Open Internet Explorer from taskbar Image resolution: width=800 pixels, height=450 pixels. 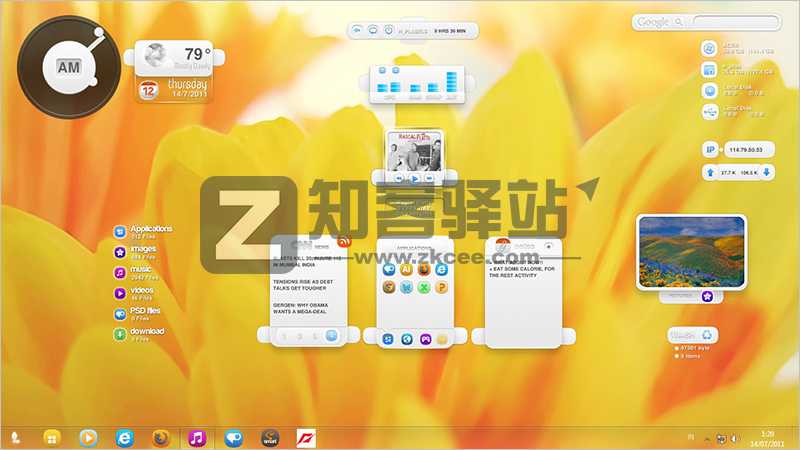click(124, 438)
